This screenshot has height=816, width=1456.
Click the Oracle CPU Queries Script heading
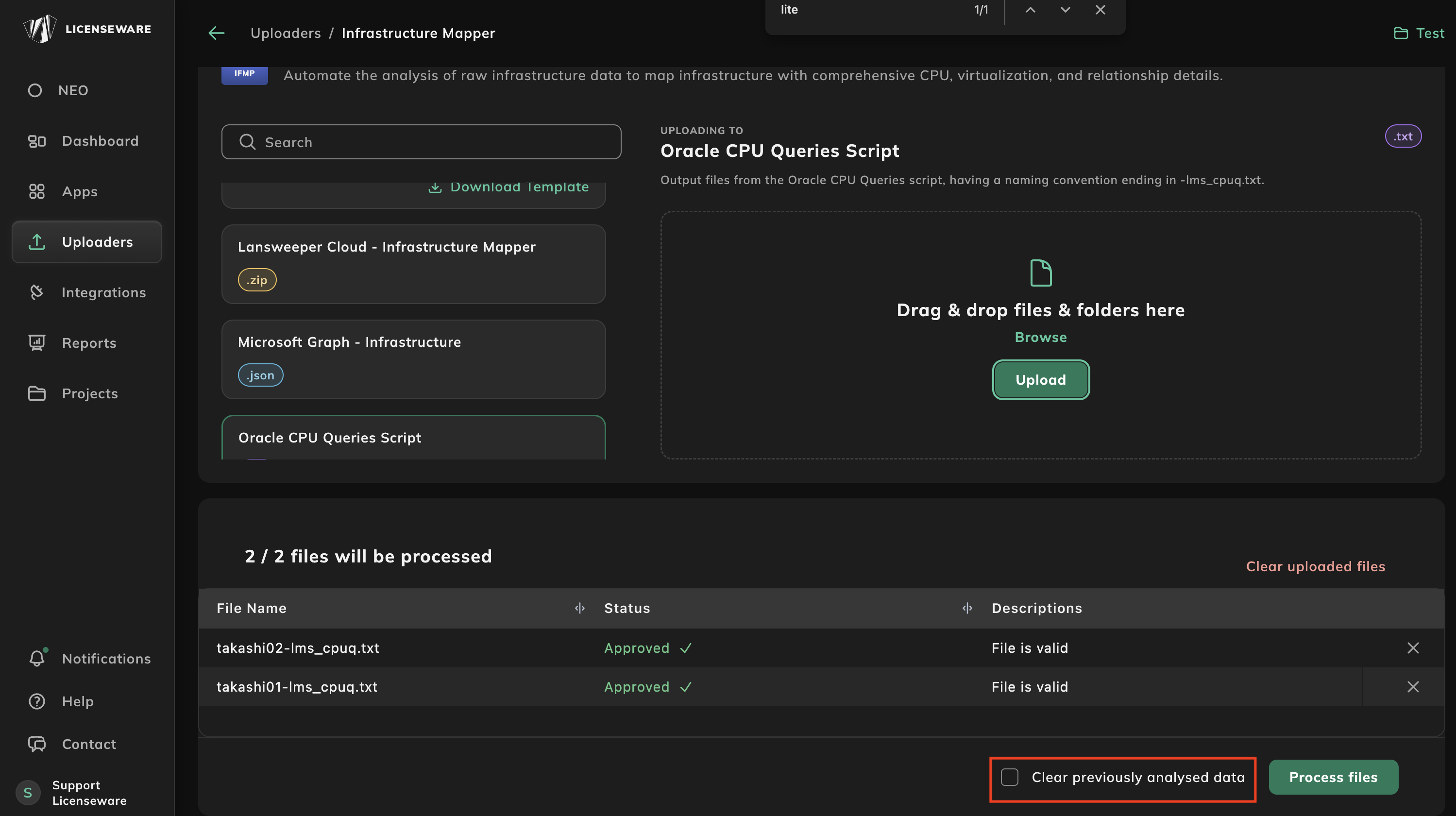click(779, 151)
